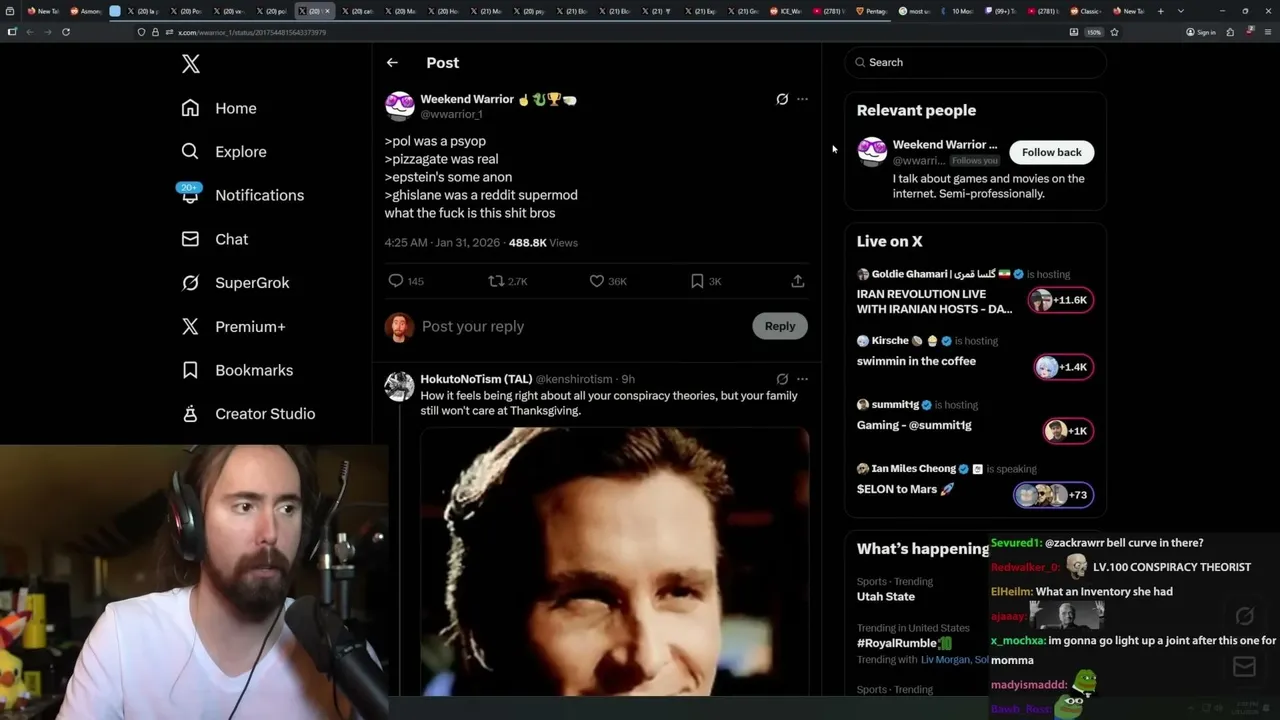Click the Reply button
The image size is (1280, 720).
(780, 326)
